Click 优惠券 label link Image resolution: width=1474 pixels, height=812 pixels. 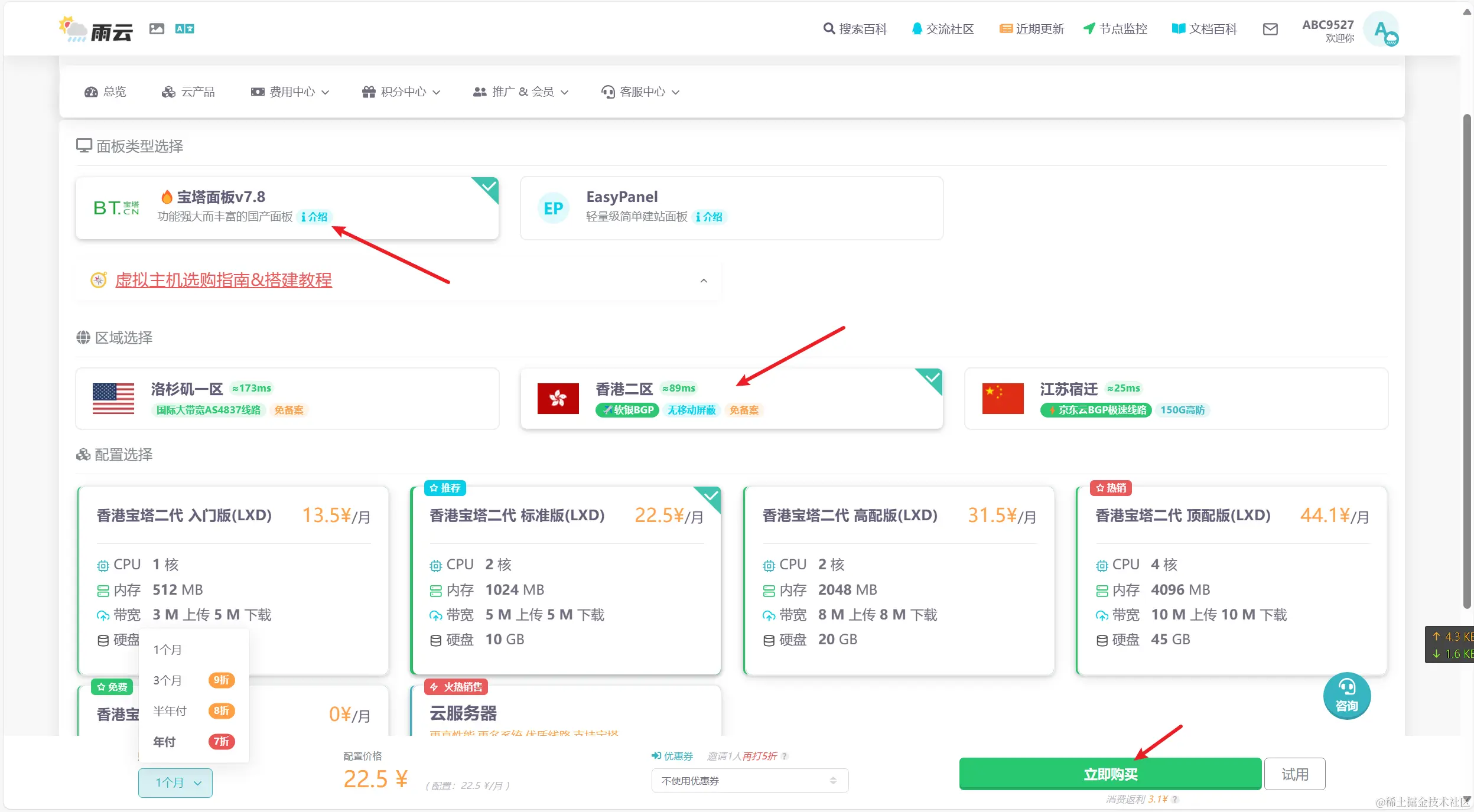672,756
